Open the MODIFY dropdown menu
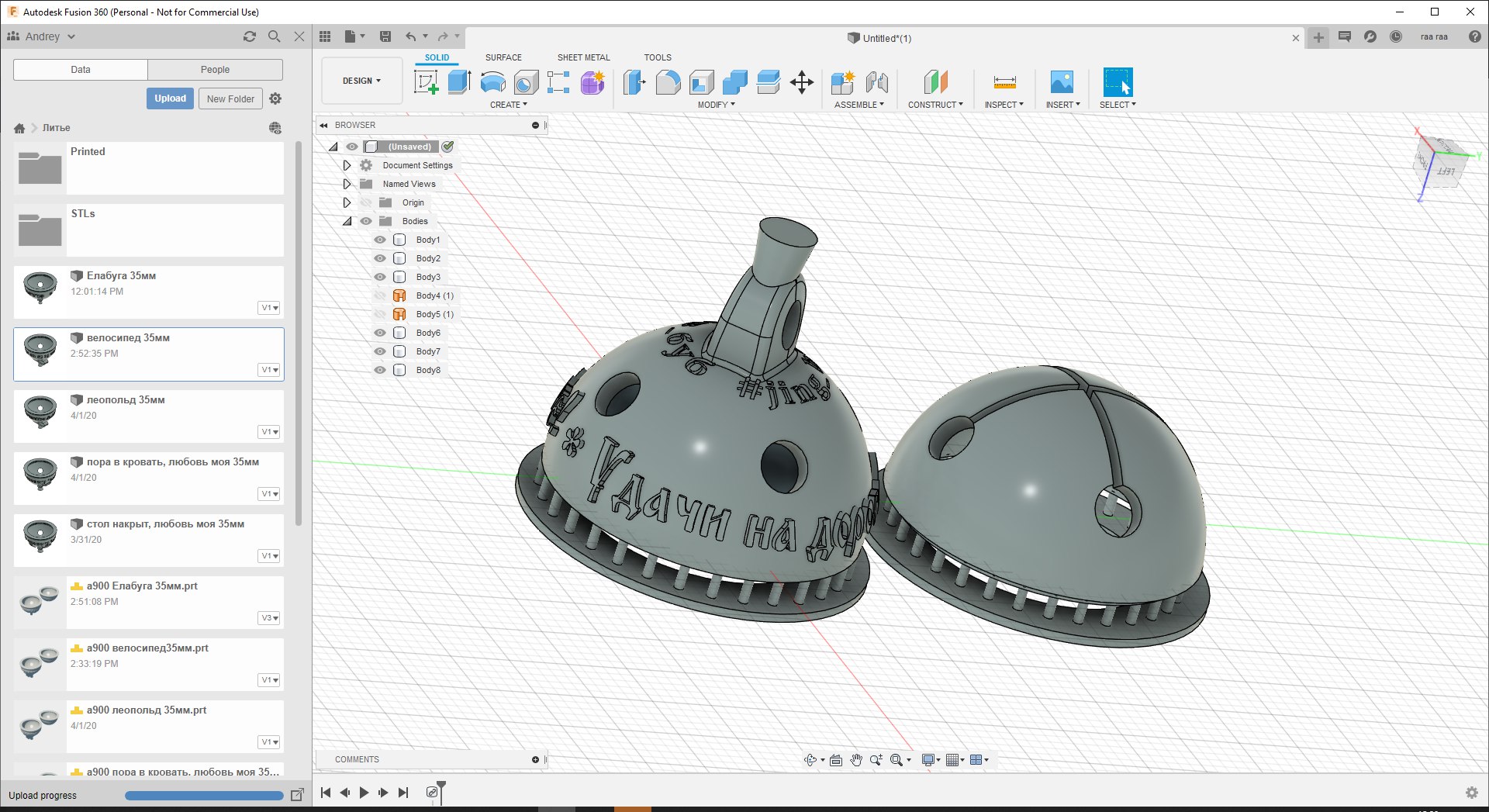This screenshot has width=1489, height=812. [716, 105]
